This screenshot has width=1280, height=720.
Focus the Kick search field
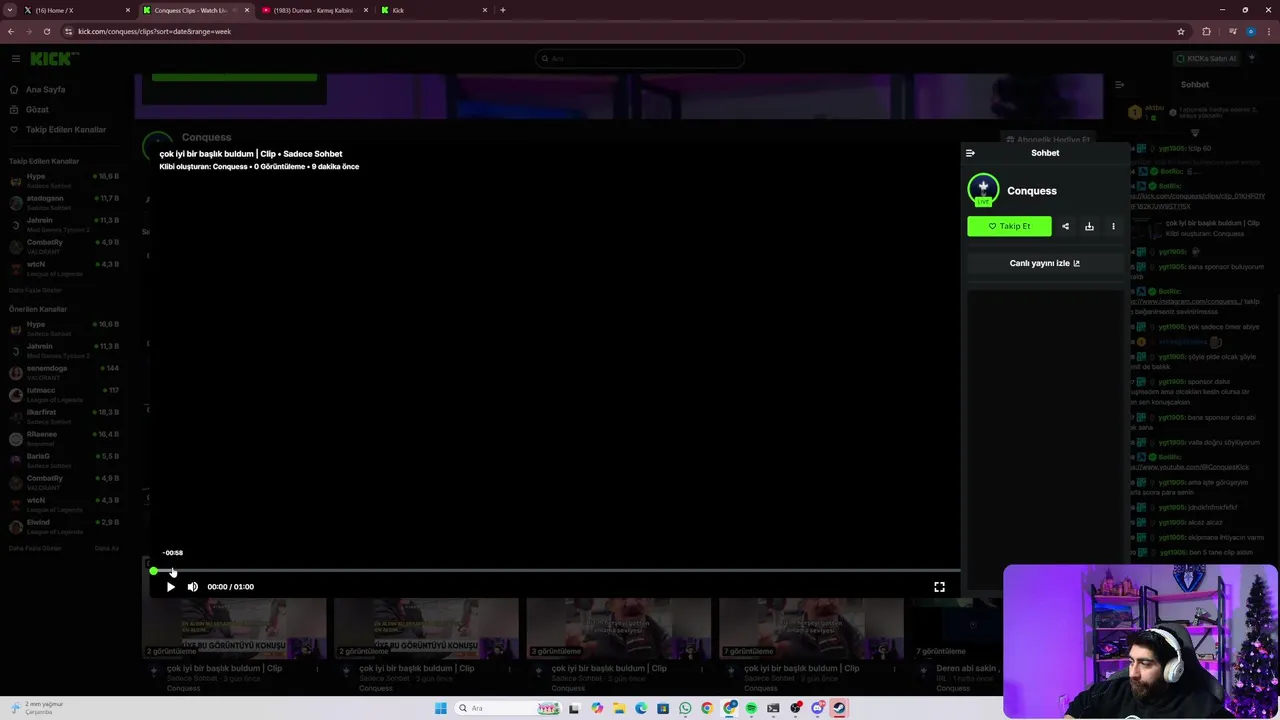click(x=639, y=59)
